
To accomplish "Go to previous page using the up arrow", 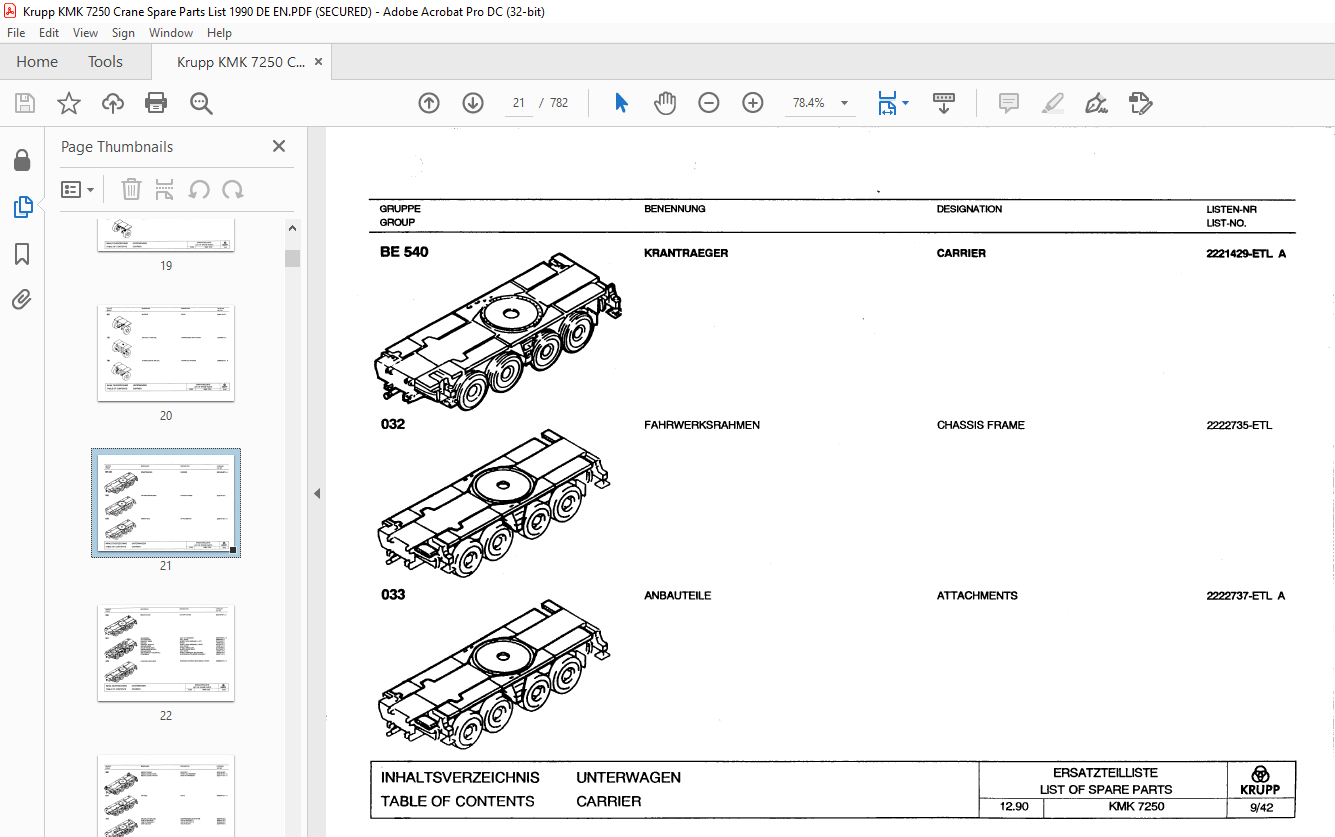I will pyautogui.click(x=429, y=103).
